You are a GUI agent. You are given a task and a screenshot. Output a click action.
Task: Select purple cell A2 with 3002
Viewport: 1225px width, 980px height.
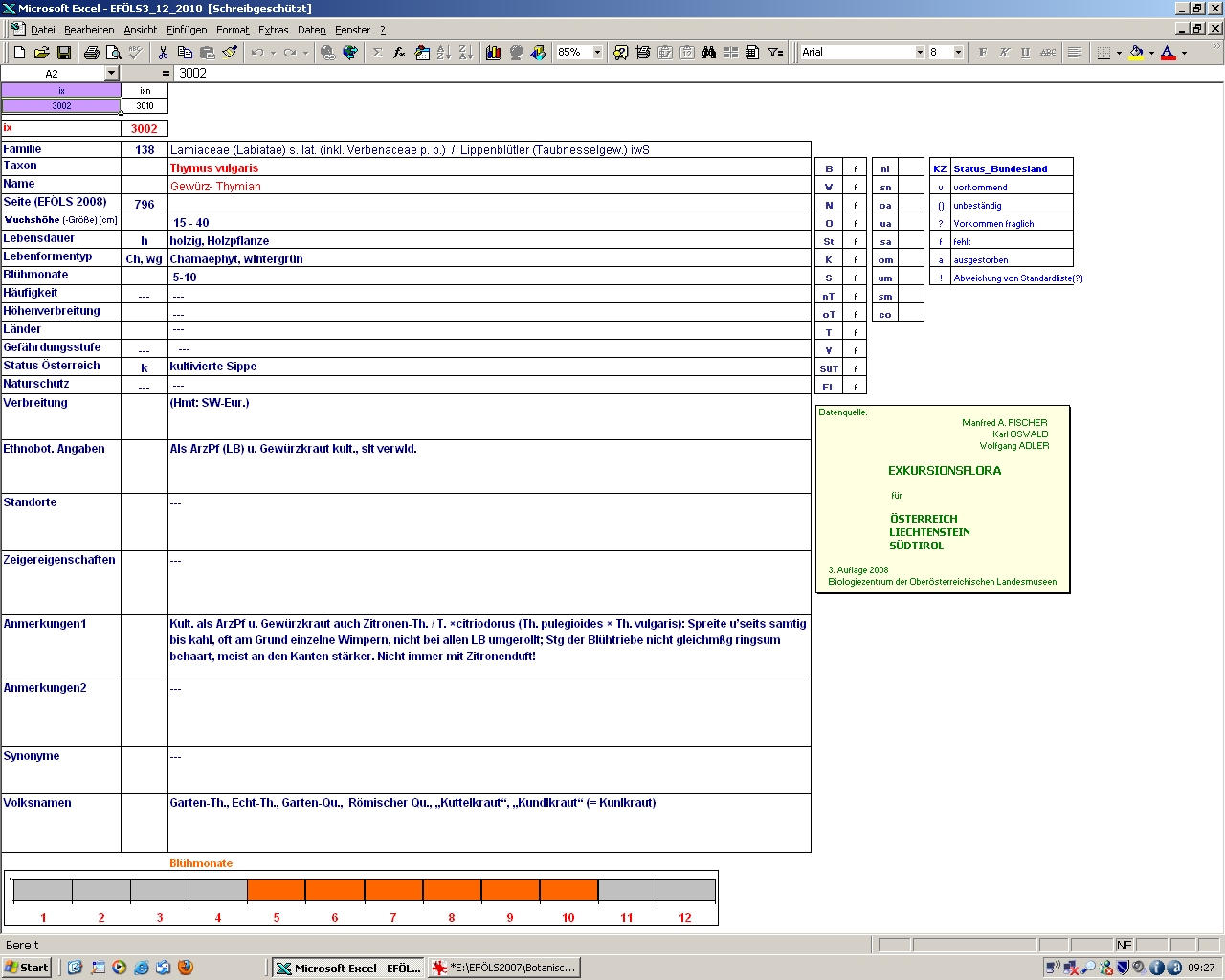61,105
